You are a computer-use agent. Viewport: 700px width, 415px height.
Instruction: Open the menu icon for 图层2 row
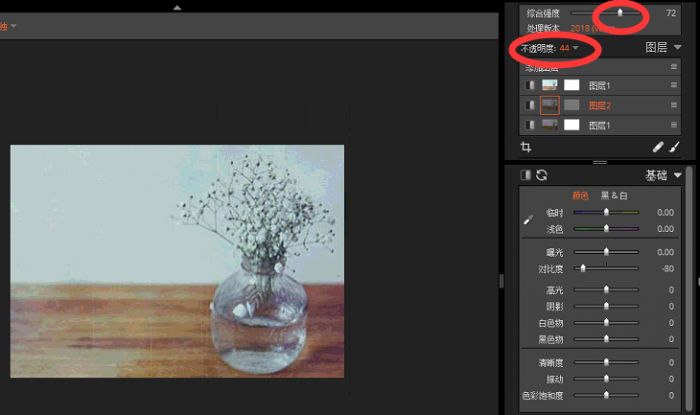coord(674,105)
